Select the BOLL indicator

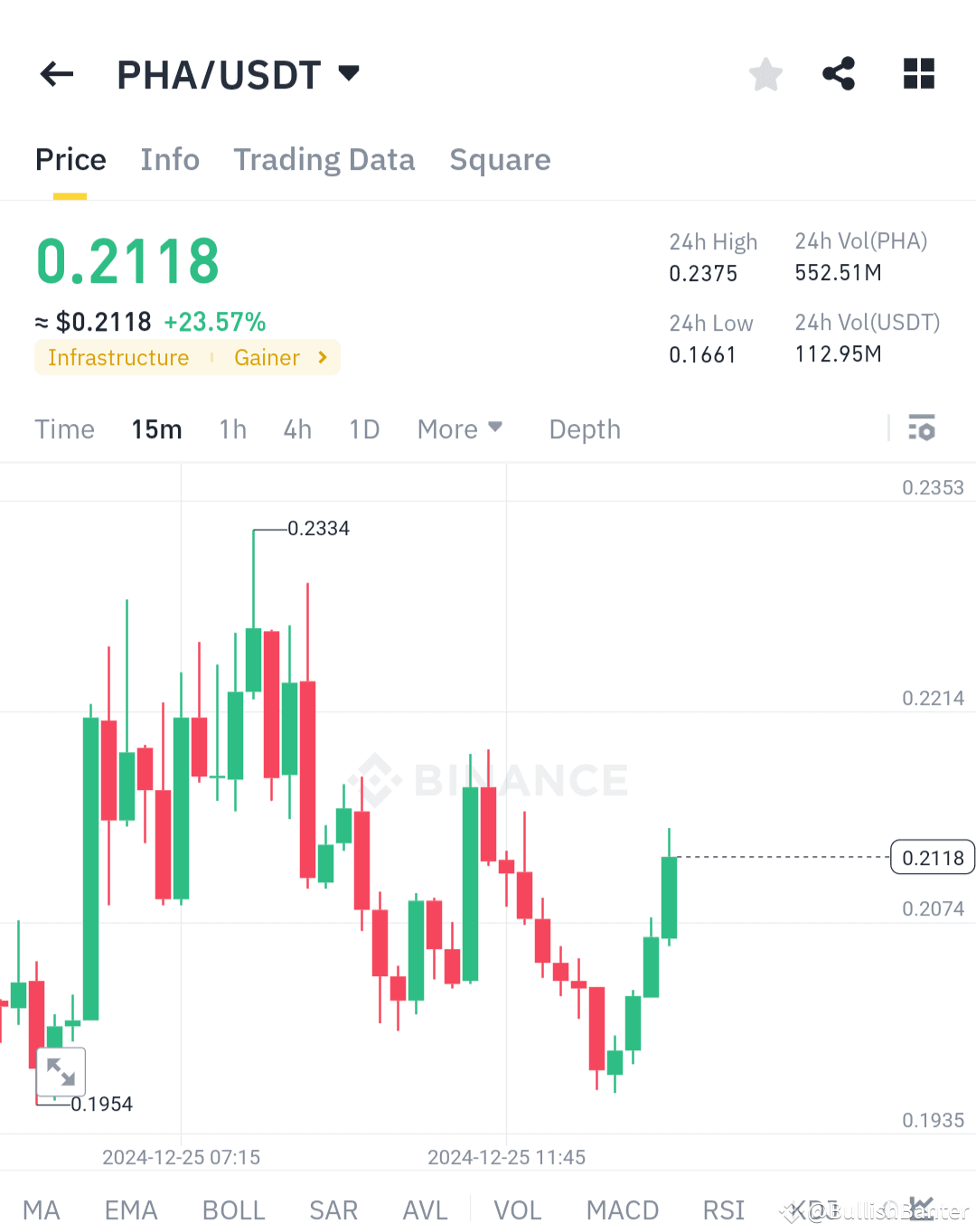[x=233, y=1208]
